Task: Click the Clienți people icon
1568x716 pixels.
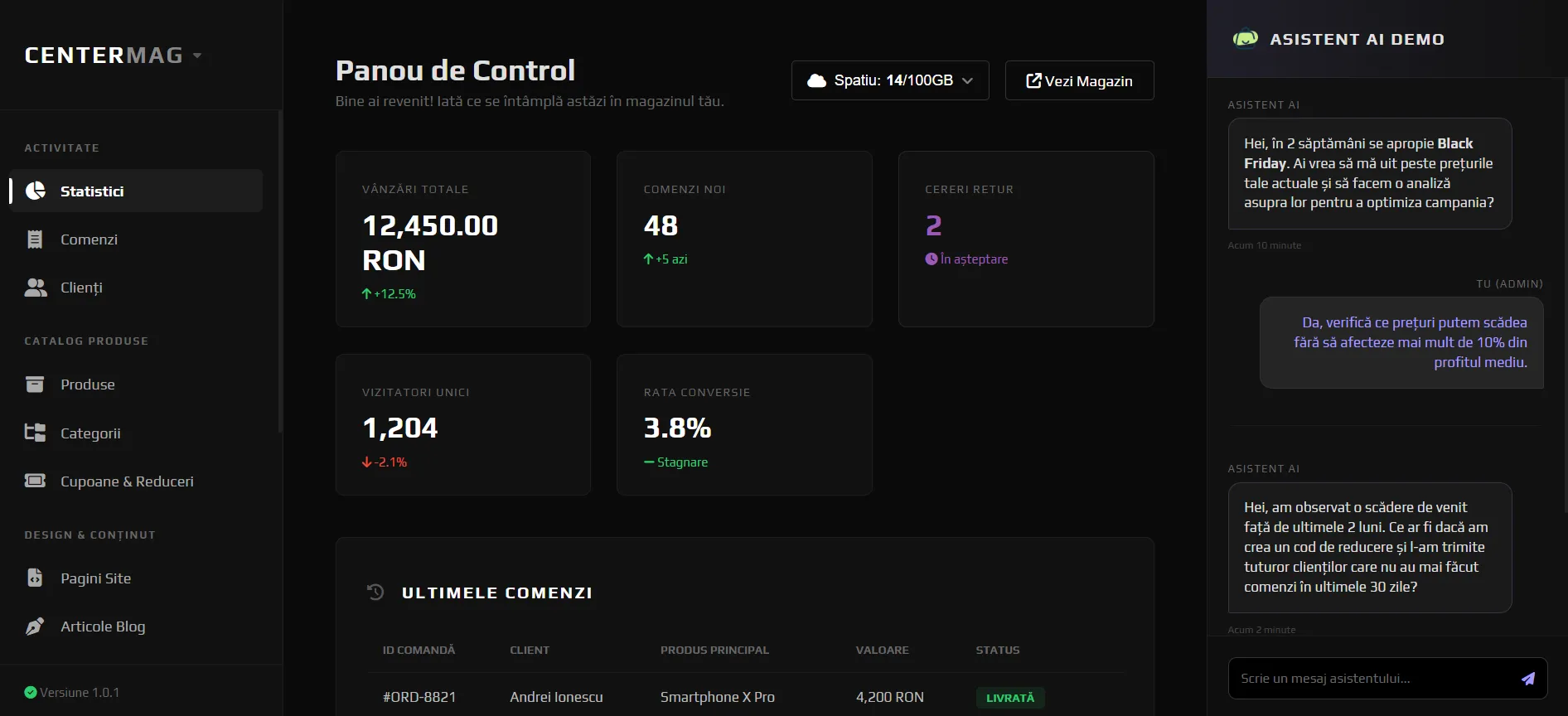Action: pos(36,288)
